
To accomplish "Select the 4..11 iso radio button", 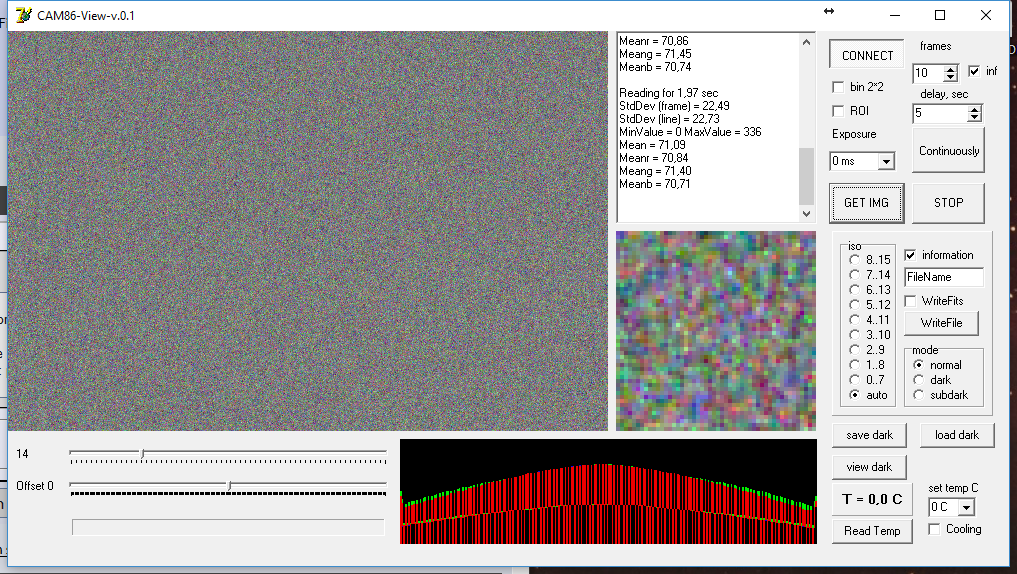I will [854, 319].
